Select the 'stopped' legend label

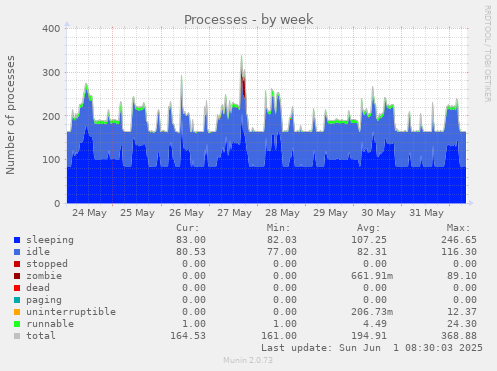tap(47, 264)
